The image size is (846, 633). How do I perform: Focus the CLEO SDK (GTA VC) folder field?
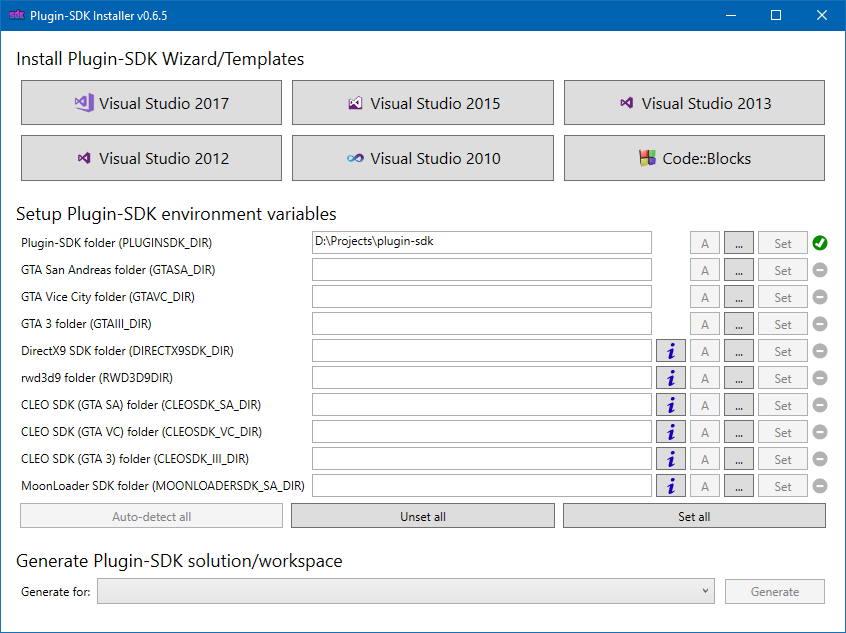pos(482,432)
